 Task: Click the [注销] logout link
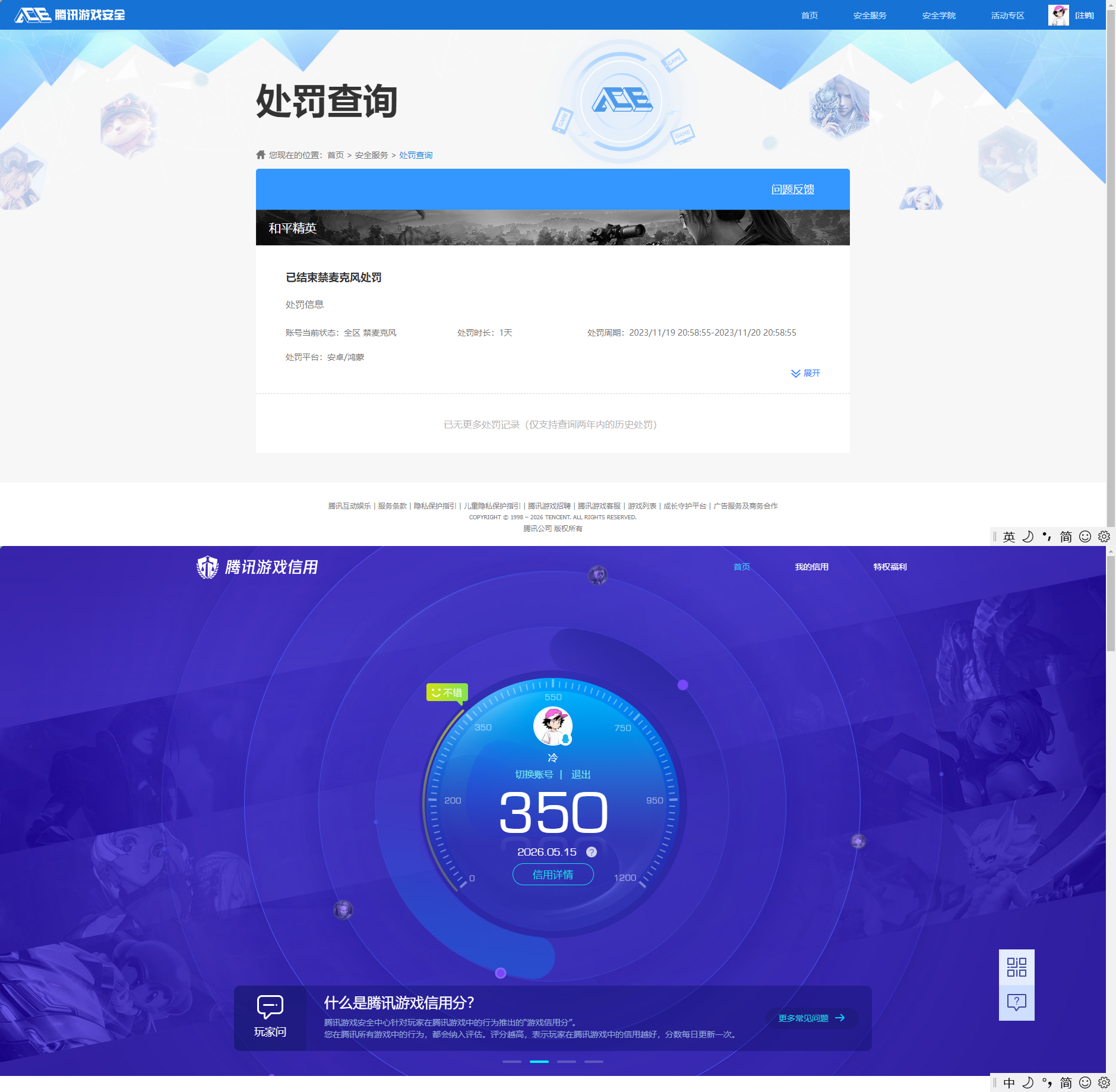coord(1085,15)
